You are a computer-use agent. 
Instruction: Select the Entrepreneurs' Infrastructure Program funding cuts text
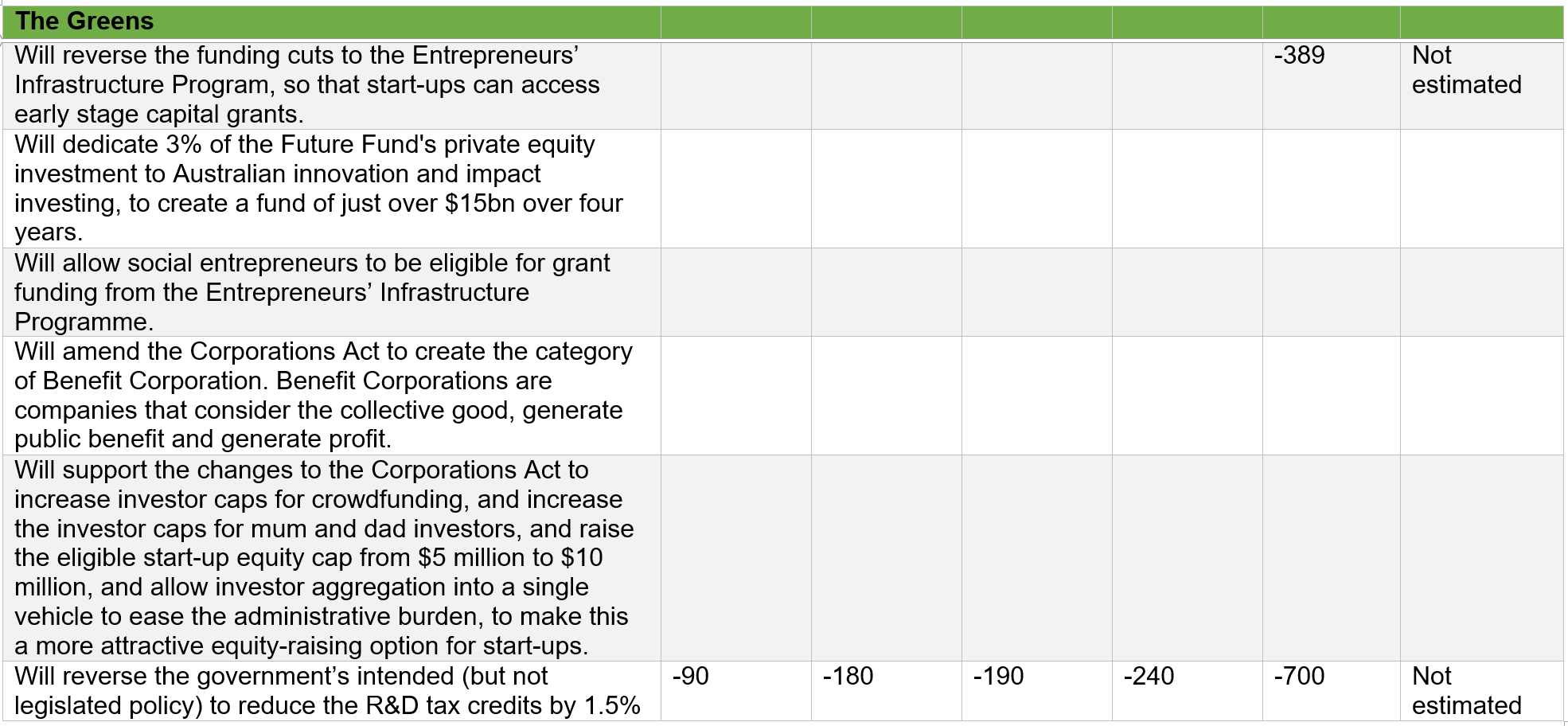pos(306,84)
